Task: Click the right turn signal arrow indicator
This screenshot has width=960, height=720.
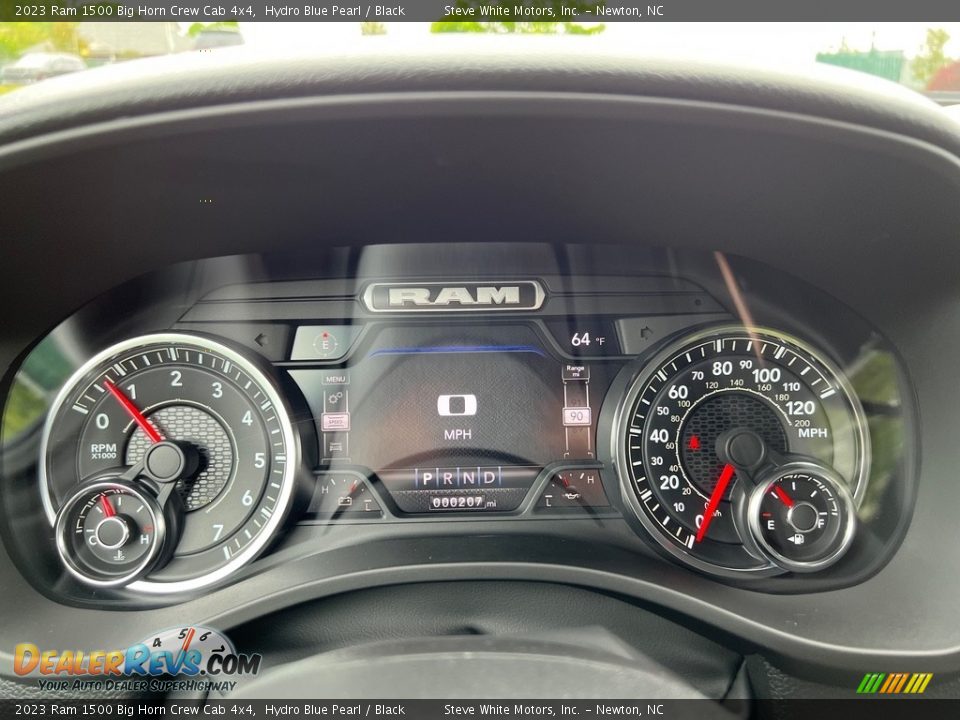Action: pyautogui.click(x=644, y=331)
